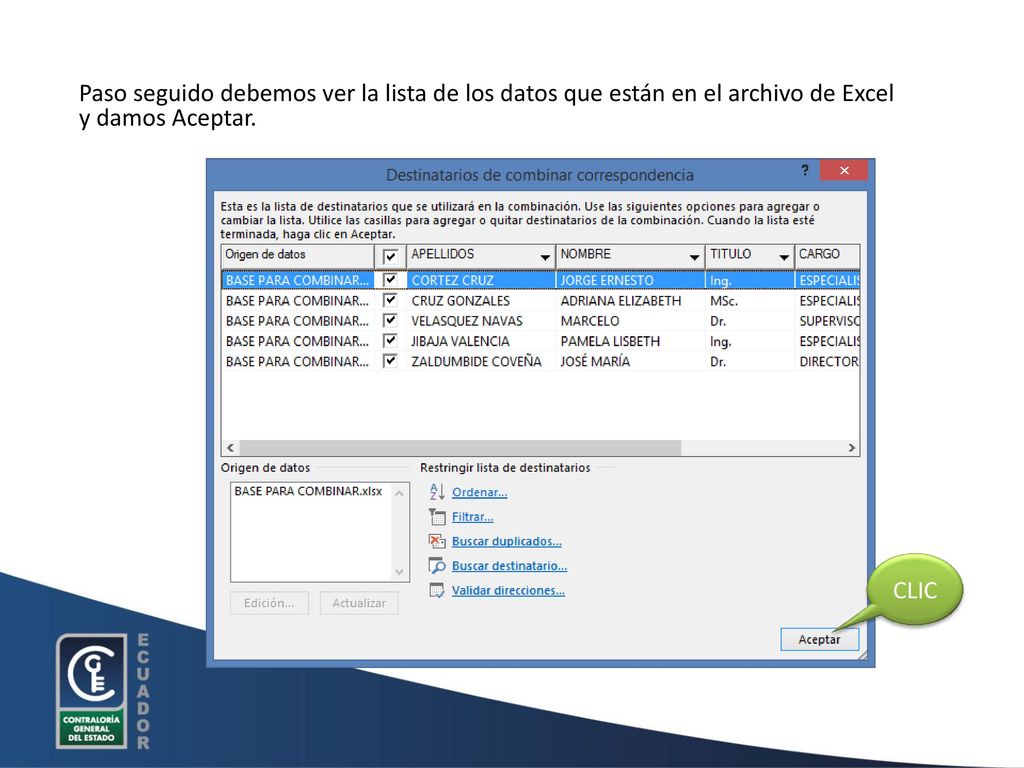Uncheck the CRUZ GONZALES recipient checkbox
The image size is (1024, 768).
pyautogui.click(x=390, y=300)
